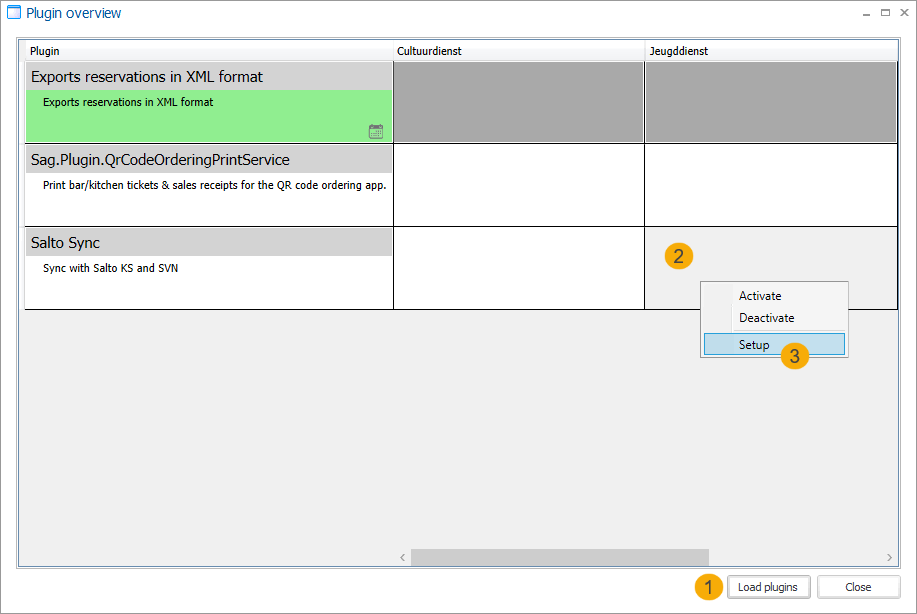Click the calendar icon in Exports reservations row
The width and height of the screenshot is (917, 614).
click(x=376, y=131)
